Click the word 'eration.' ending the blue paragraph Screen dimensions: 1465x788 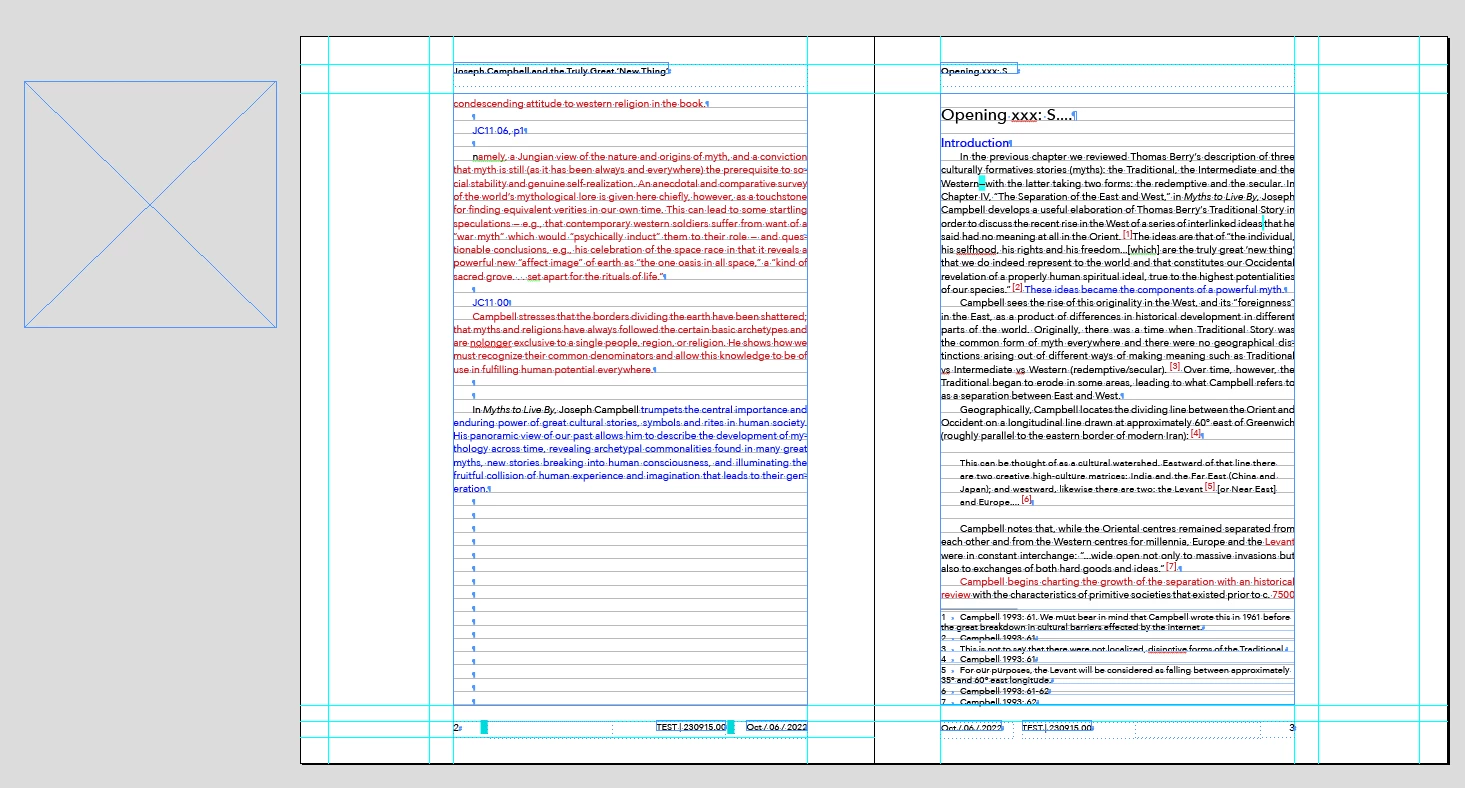(x=469, y=489)
